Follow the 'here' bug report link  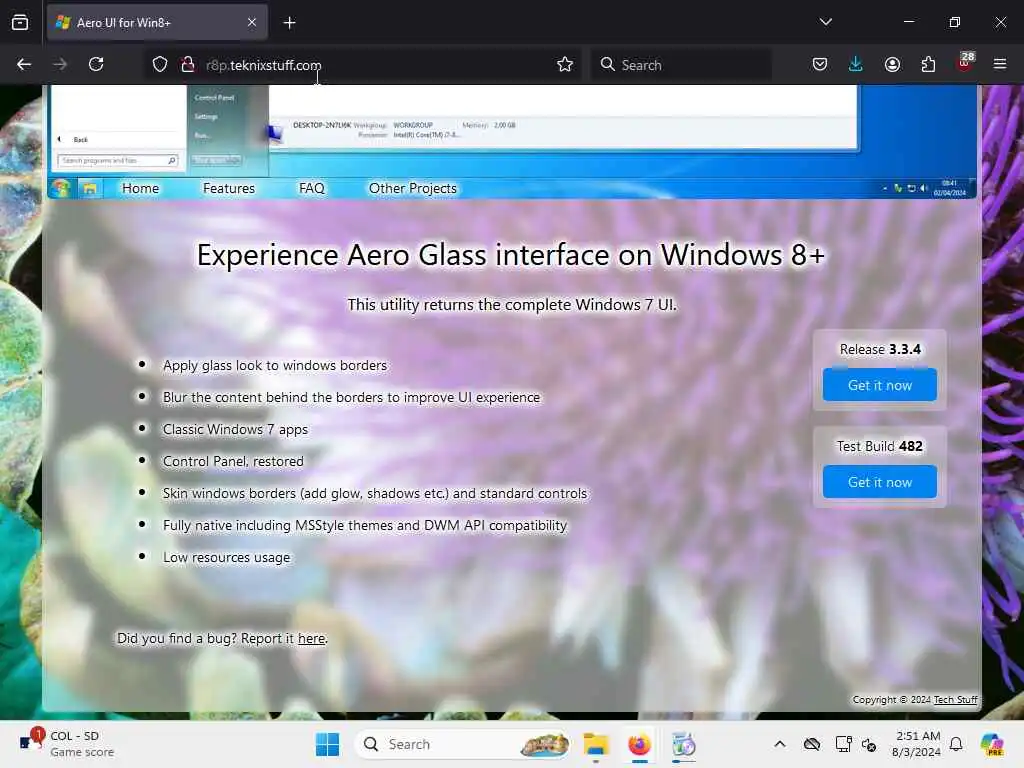pos(312,639)
